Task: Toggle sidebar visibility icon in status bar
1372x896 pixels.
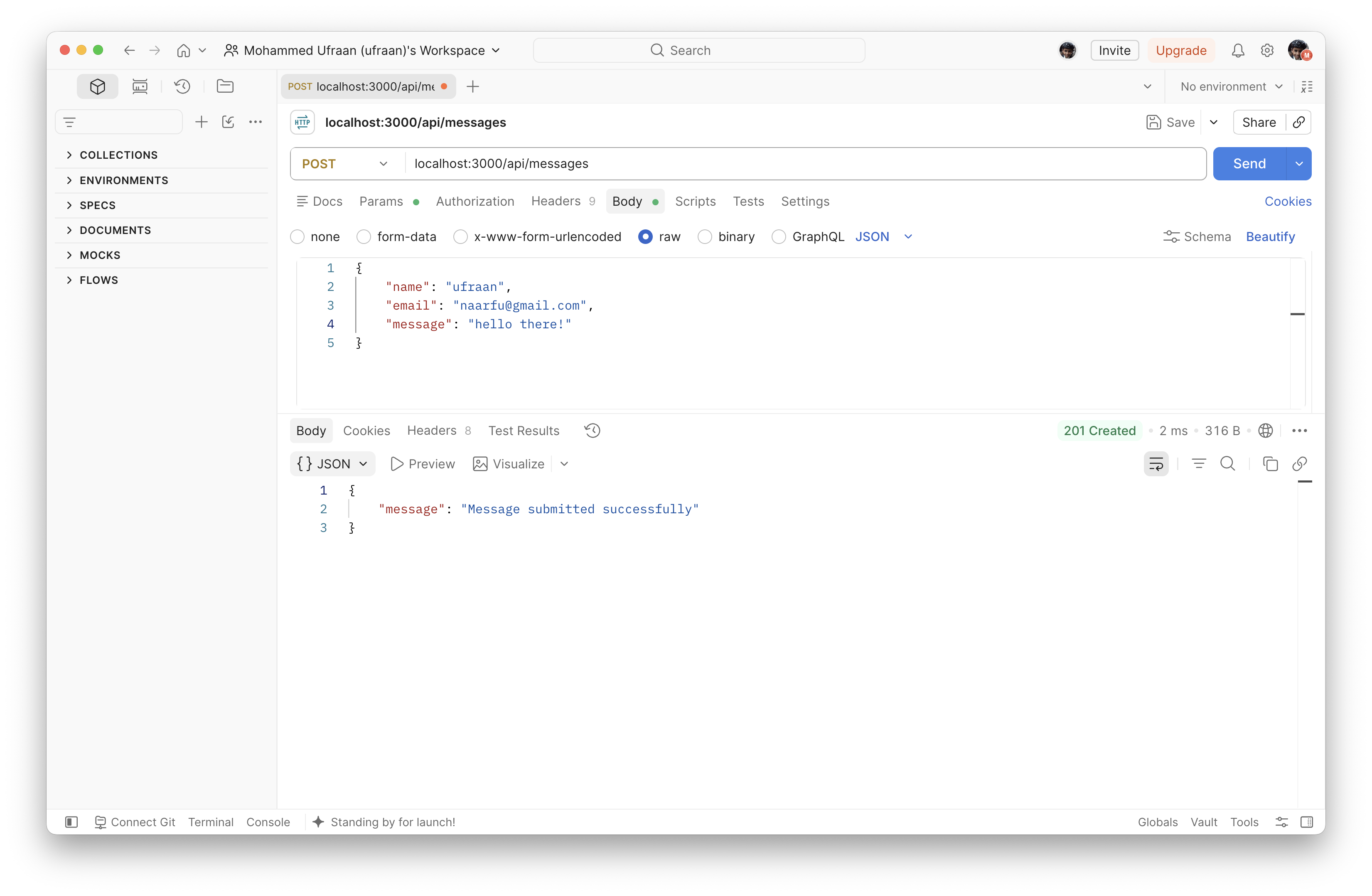Action: click(x=71, y=822)
